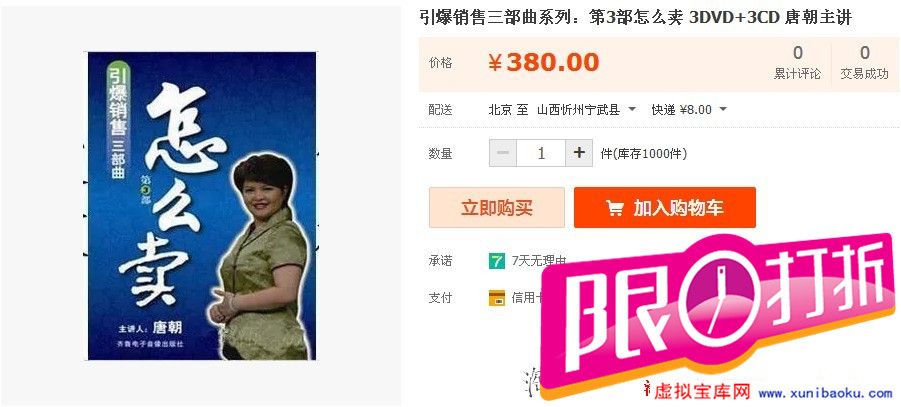The height and width of the screenshot is (407, 901).
Task: Click the cart icon in add-to-cart button
Action: coord(614,208)
